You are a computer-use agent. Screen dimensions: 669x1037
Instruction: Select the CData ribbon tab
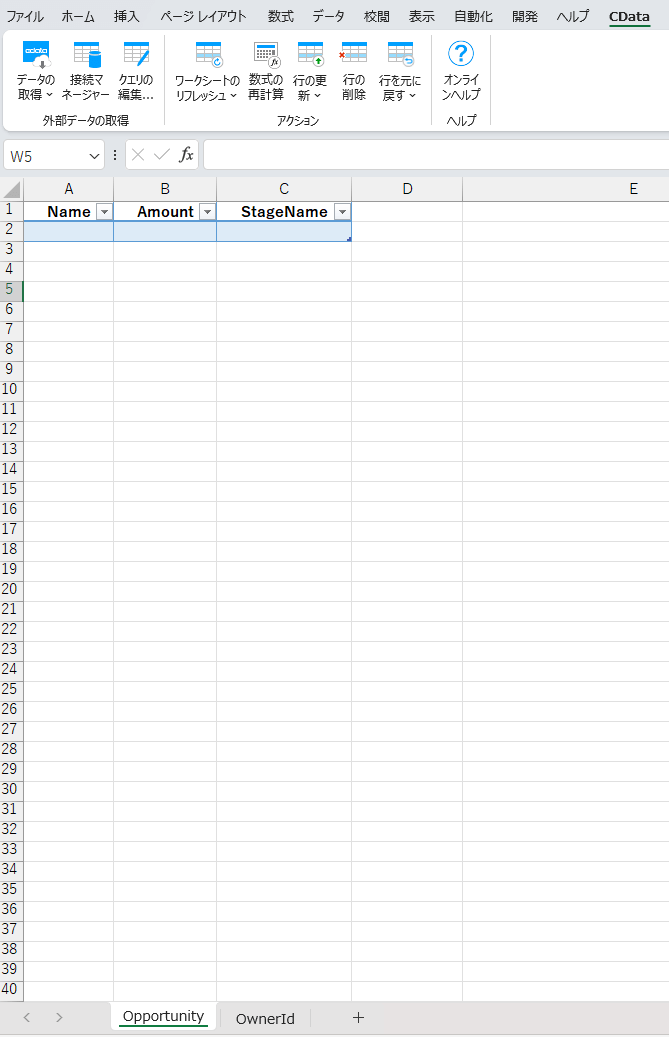[629, 17]
